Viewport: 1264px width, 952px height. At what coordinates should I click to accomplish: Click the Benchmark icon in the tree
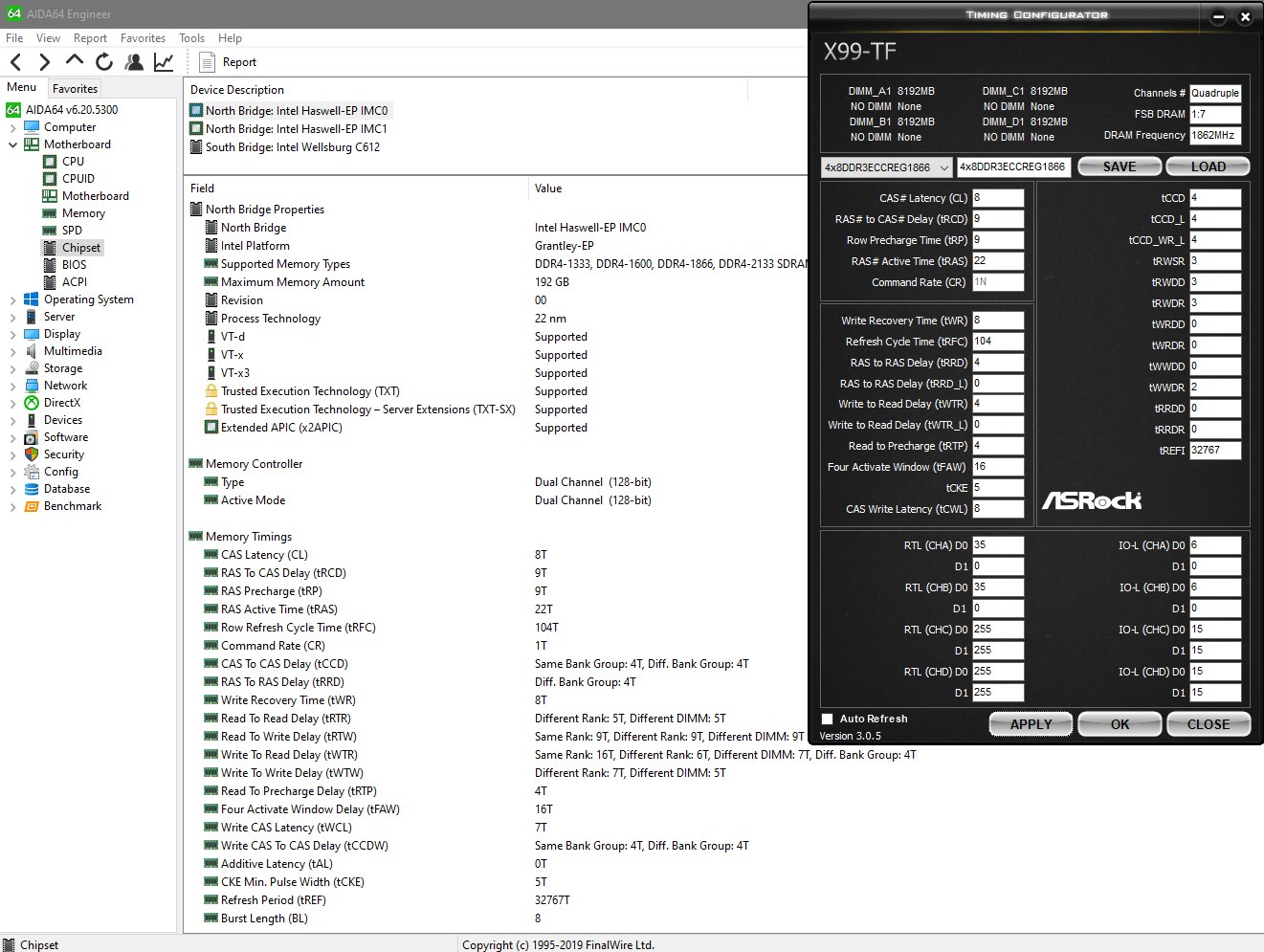pyautogui.click(x=32, y=506)
